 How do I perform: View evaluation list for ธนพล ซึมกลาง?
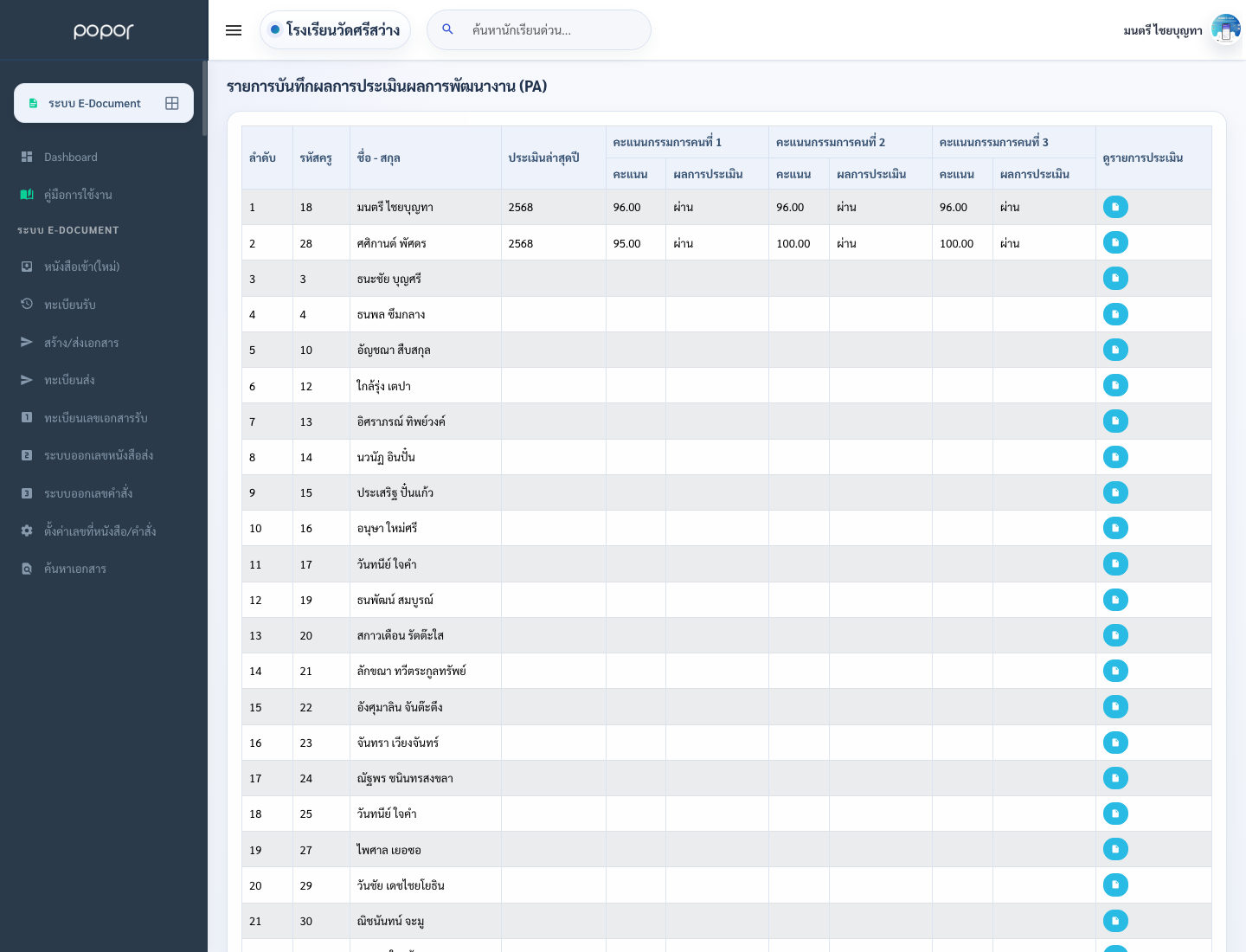click(x=1115, y=314)
